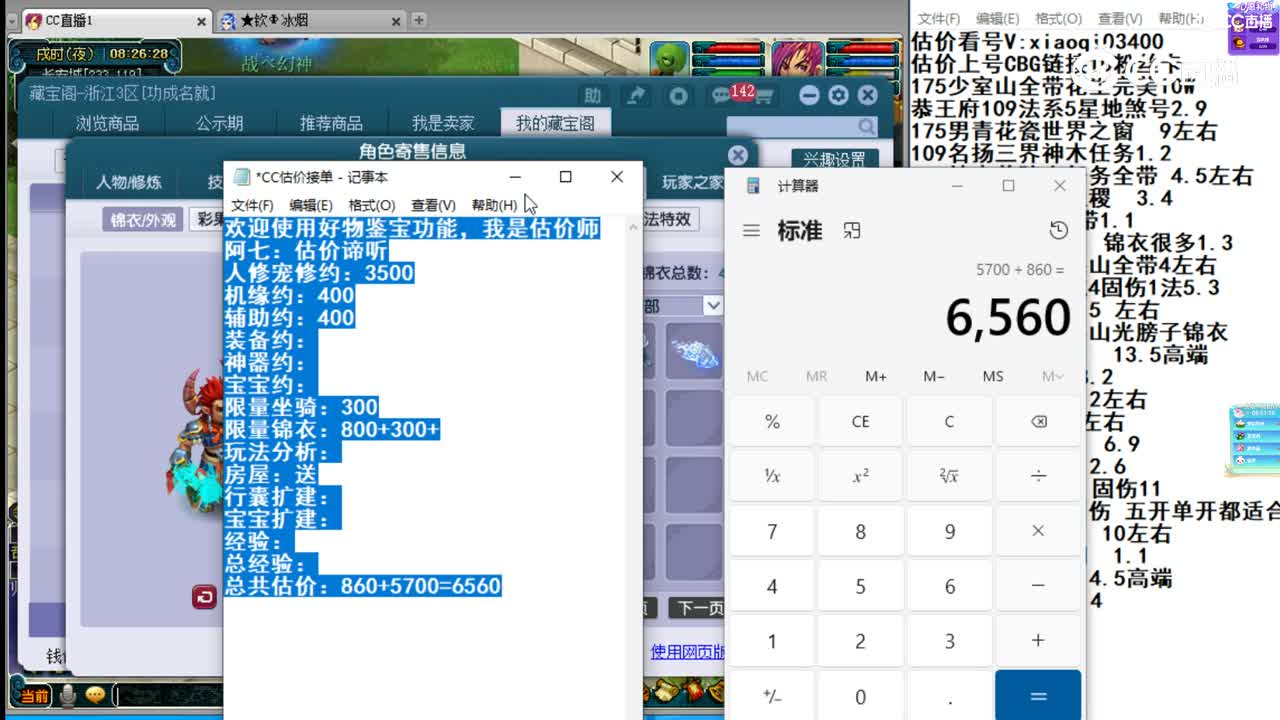
Task: Click the plus key on calculator
Action: (x=1038, y=641)
